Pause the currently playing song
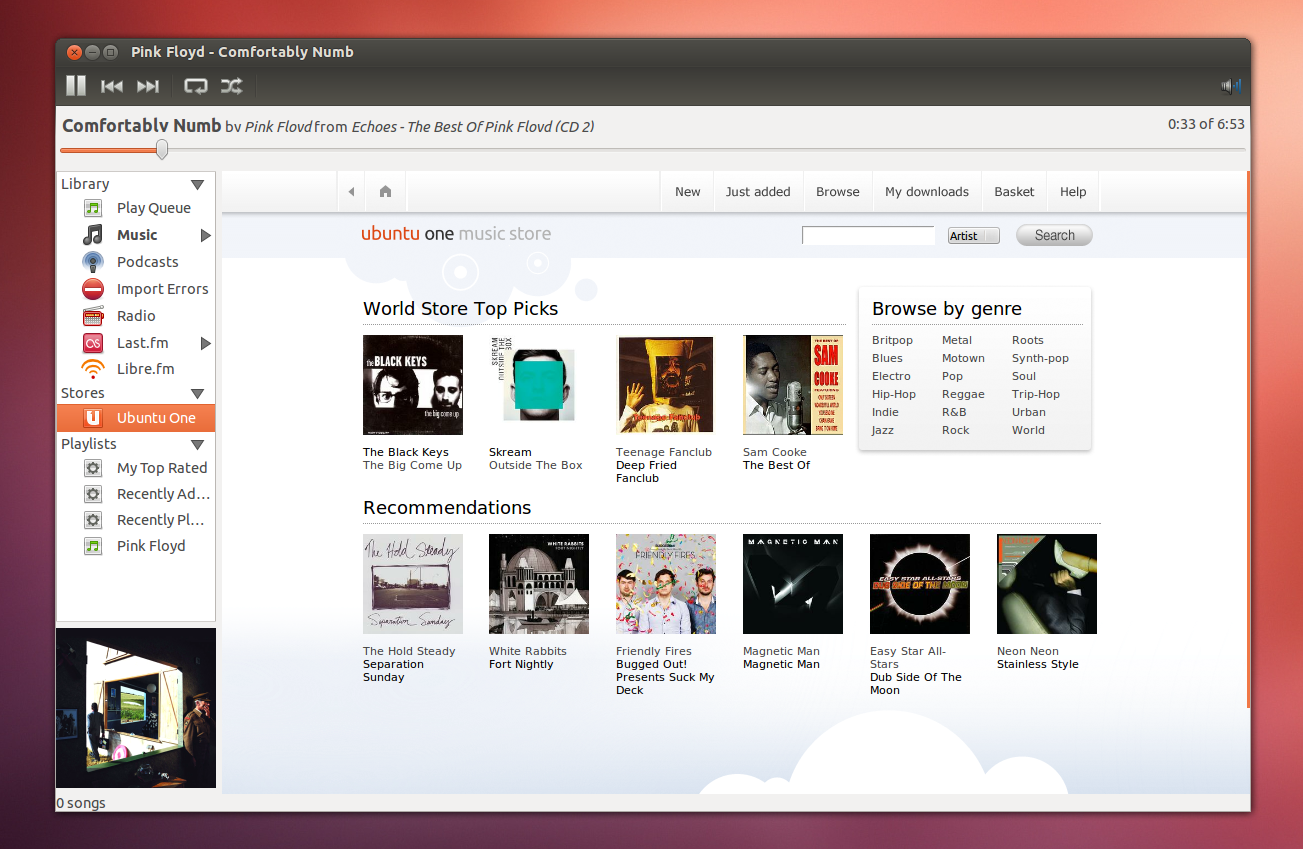The height and width of the screenshot is (849, 1303). click(75, 86)
